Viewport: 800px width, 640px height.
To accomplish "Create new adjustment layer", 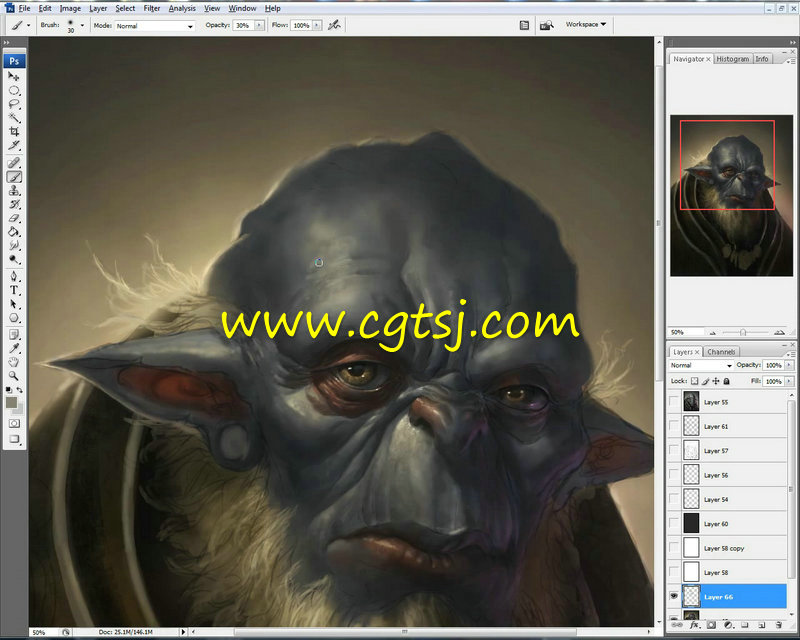I will [x=728, y=625].
